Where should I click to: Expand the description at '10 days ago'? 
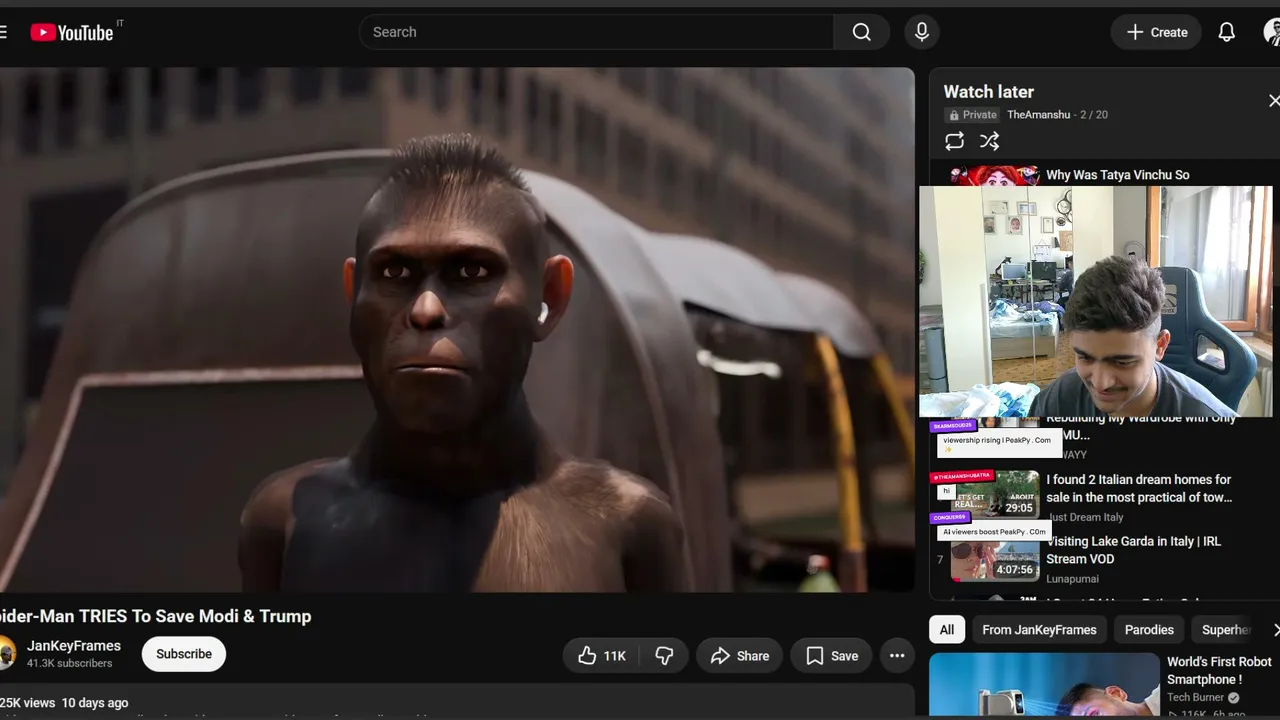click(95, 703)
